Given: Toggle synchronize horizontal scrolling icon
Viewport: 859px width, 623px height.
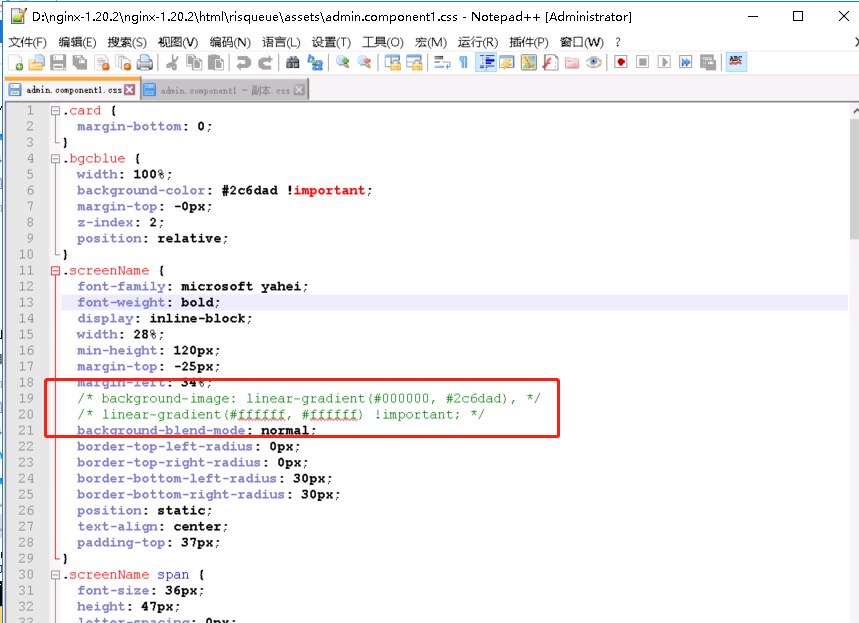Looking at the screenshot, I should tap(414, 63).
